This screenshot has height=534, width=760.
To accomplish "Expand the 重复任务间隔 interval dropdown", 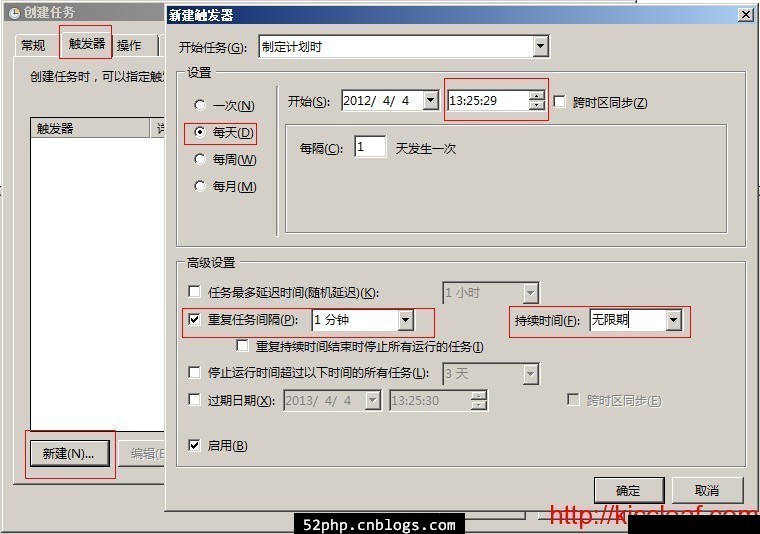I will (405, 320).
